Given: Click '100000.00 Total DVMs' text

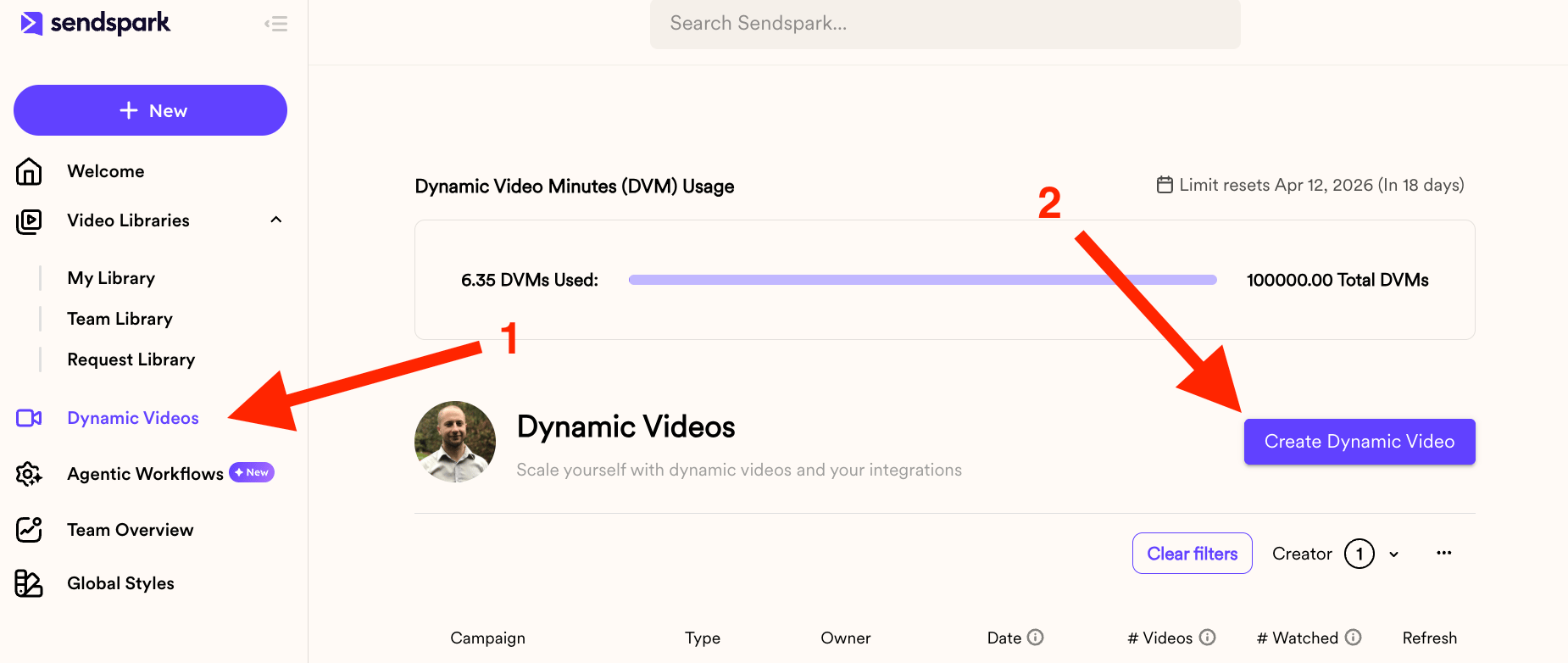Looking at the screenshot, I should coord(1337,280).
